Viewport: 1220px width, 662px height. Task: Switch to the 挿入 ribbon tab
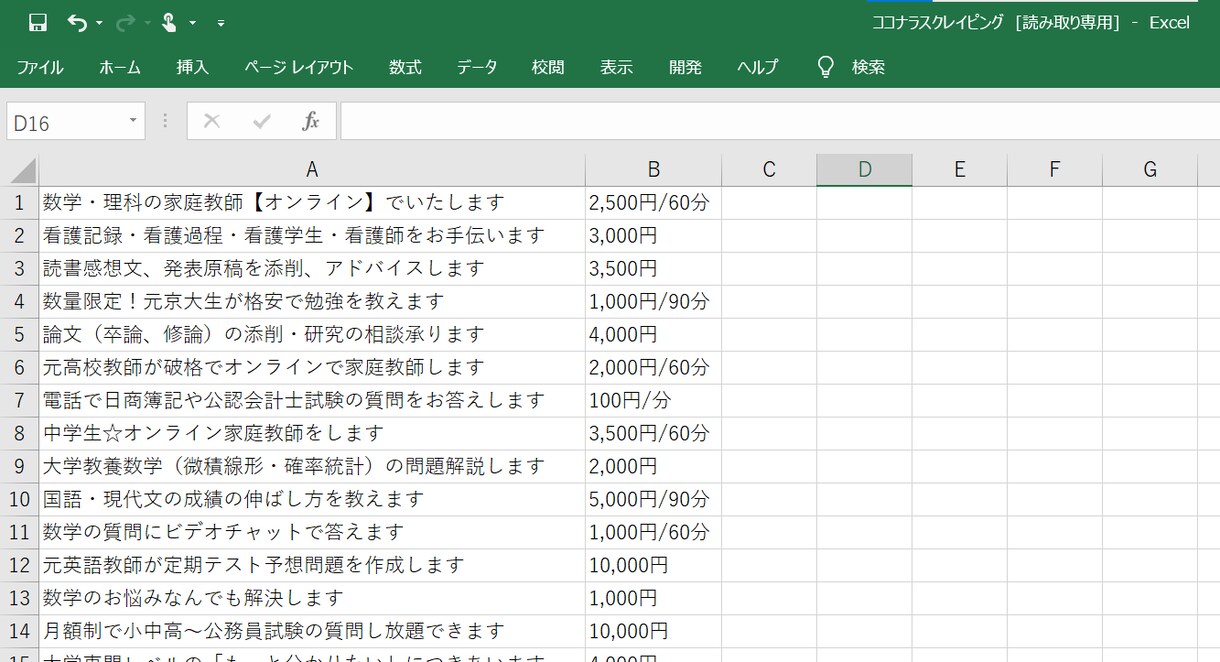pos(193,67)
